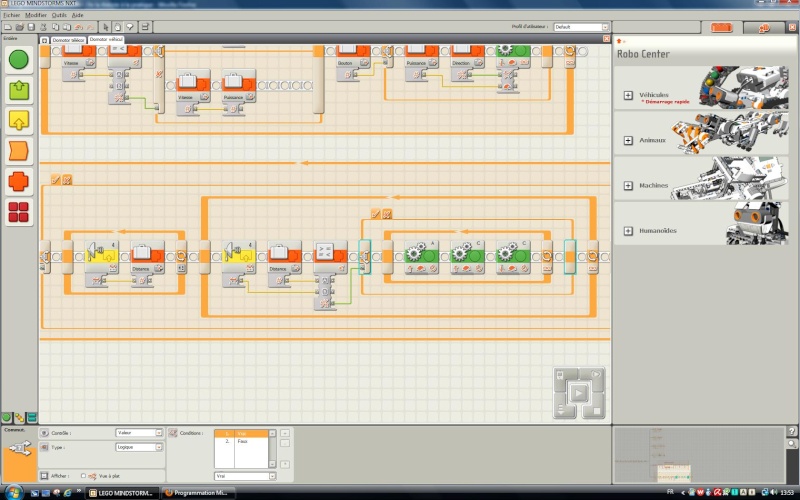Image resolution: width=800 pixels, height=500 pixels.
Task: Open the Sensor palette yellow arrow icon
Action: (19, 120)
